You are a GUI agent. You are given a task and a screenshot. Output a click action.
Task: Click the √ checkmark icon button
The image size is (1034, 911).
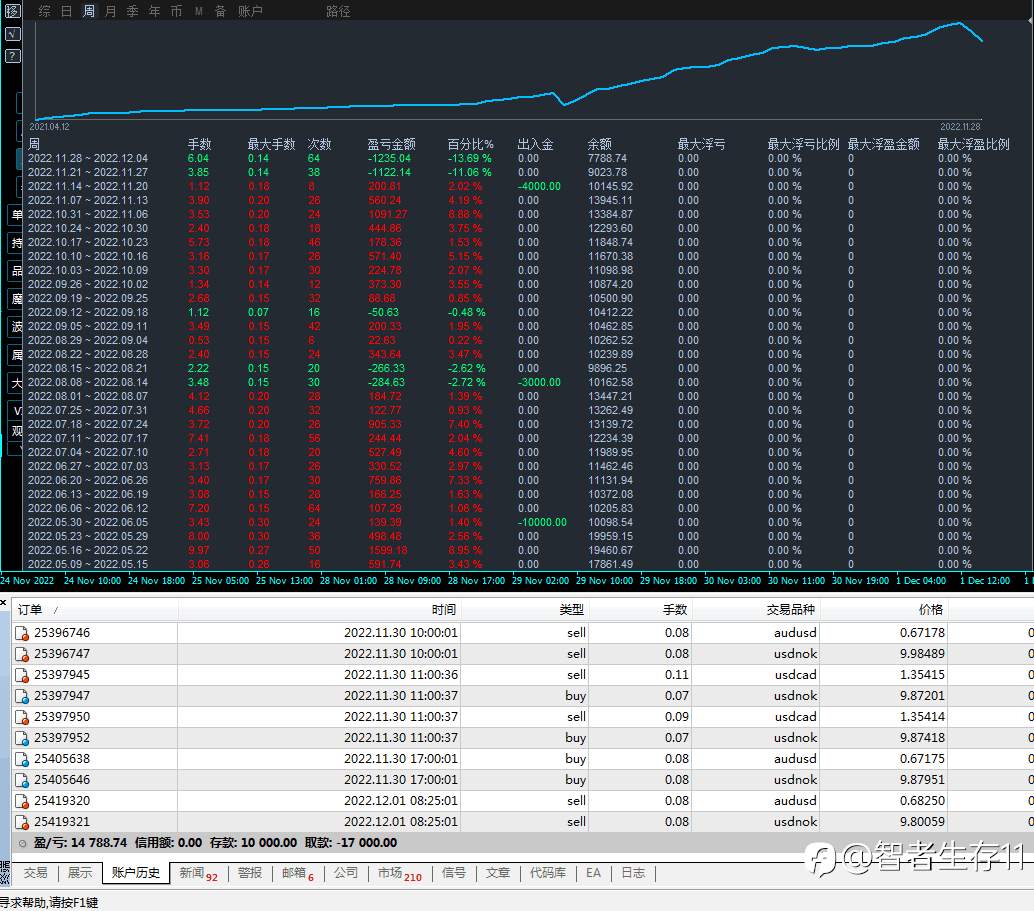click(x=12, y=34)
